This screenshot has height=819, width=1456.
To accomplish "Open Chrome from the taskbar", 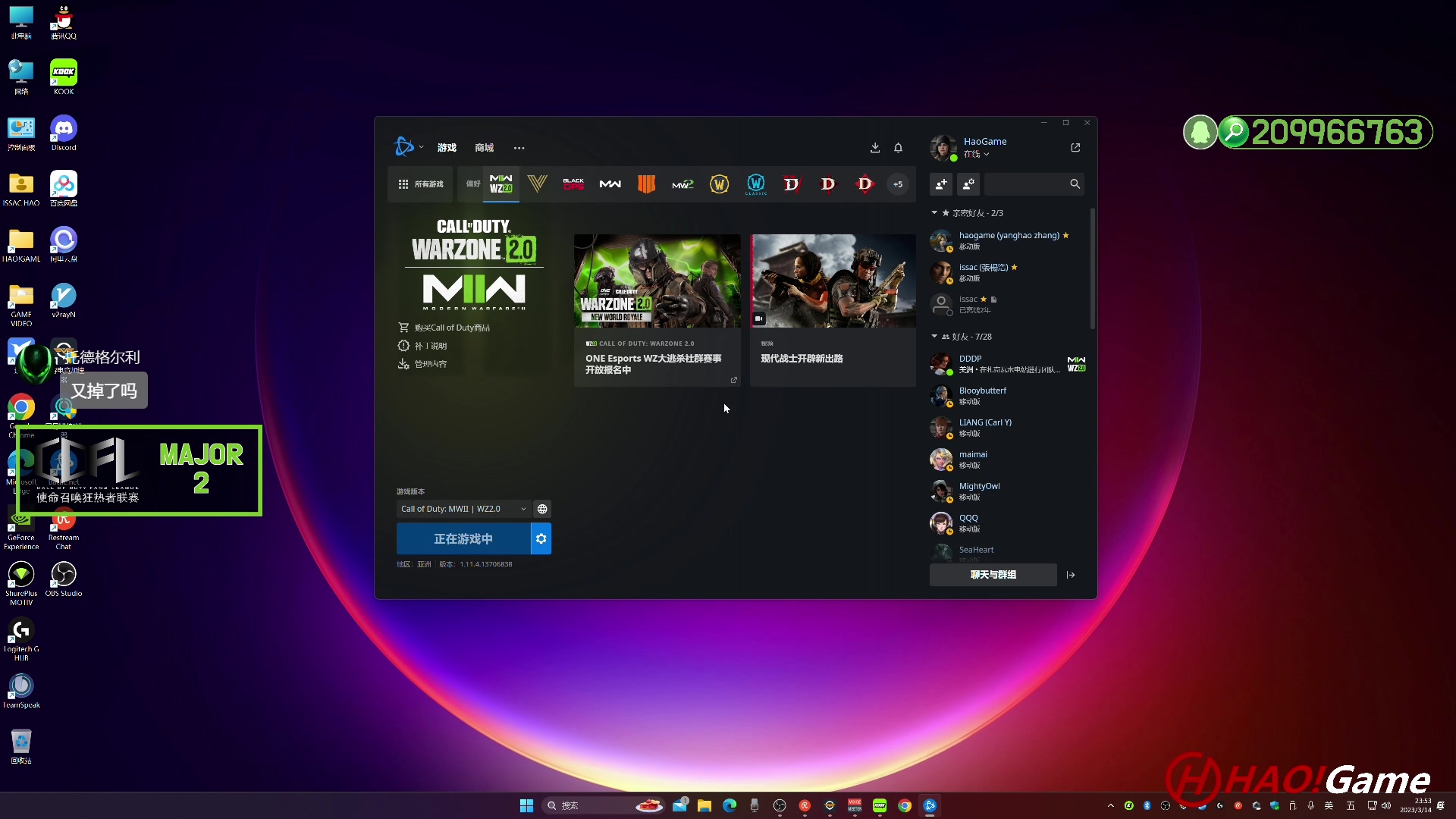I will [x=905, y=805].
